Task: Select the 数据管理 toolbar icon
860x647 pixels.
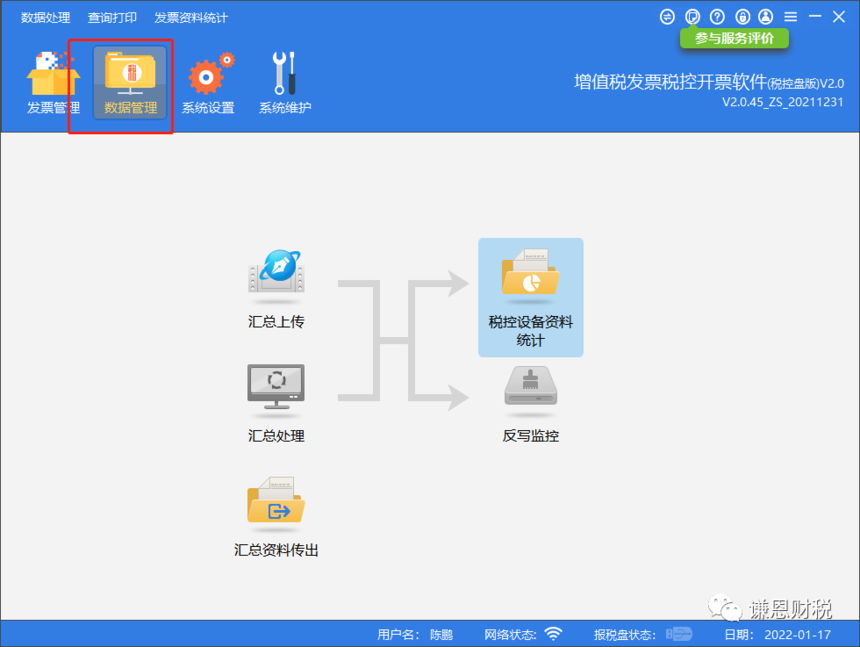Action: coord(130,83)
